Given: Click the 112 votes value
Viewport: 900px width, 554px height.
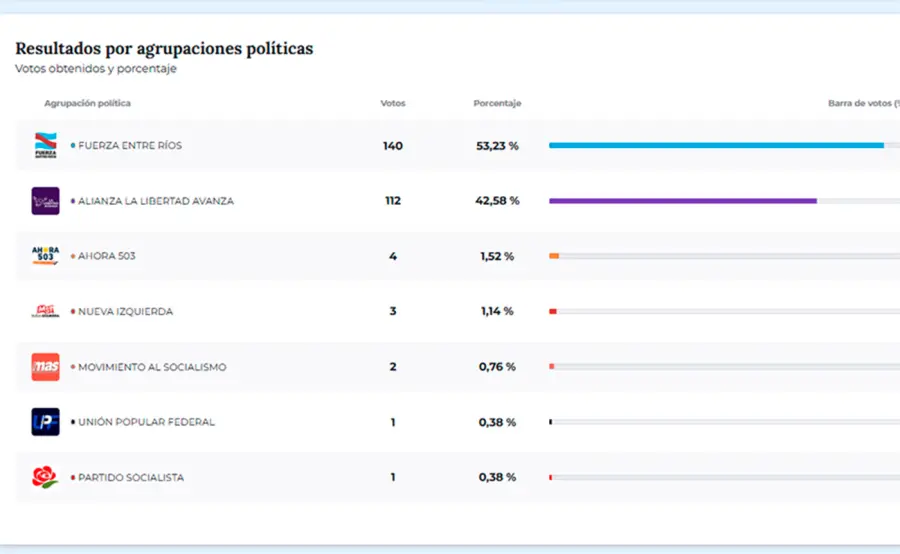Looking at the screenshot, I should [x=393, y=201].
